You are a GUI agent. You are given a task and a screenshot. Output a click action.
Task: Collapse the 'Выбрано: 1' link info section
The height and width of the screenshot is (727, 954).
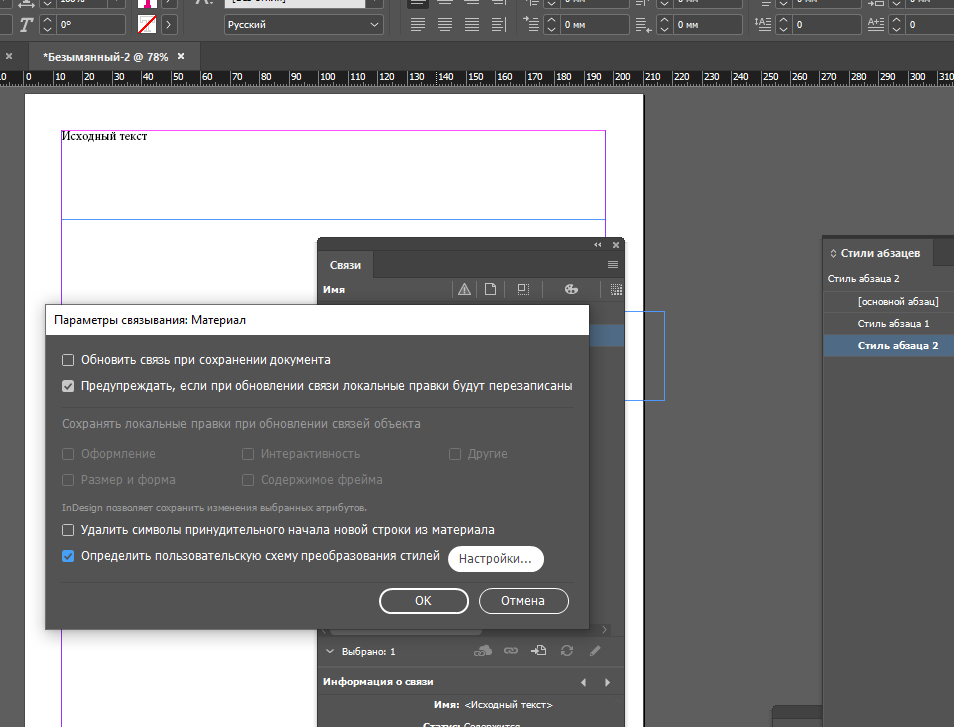coord(331,651)
